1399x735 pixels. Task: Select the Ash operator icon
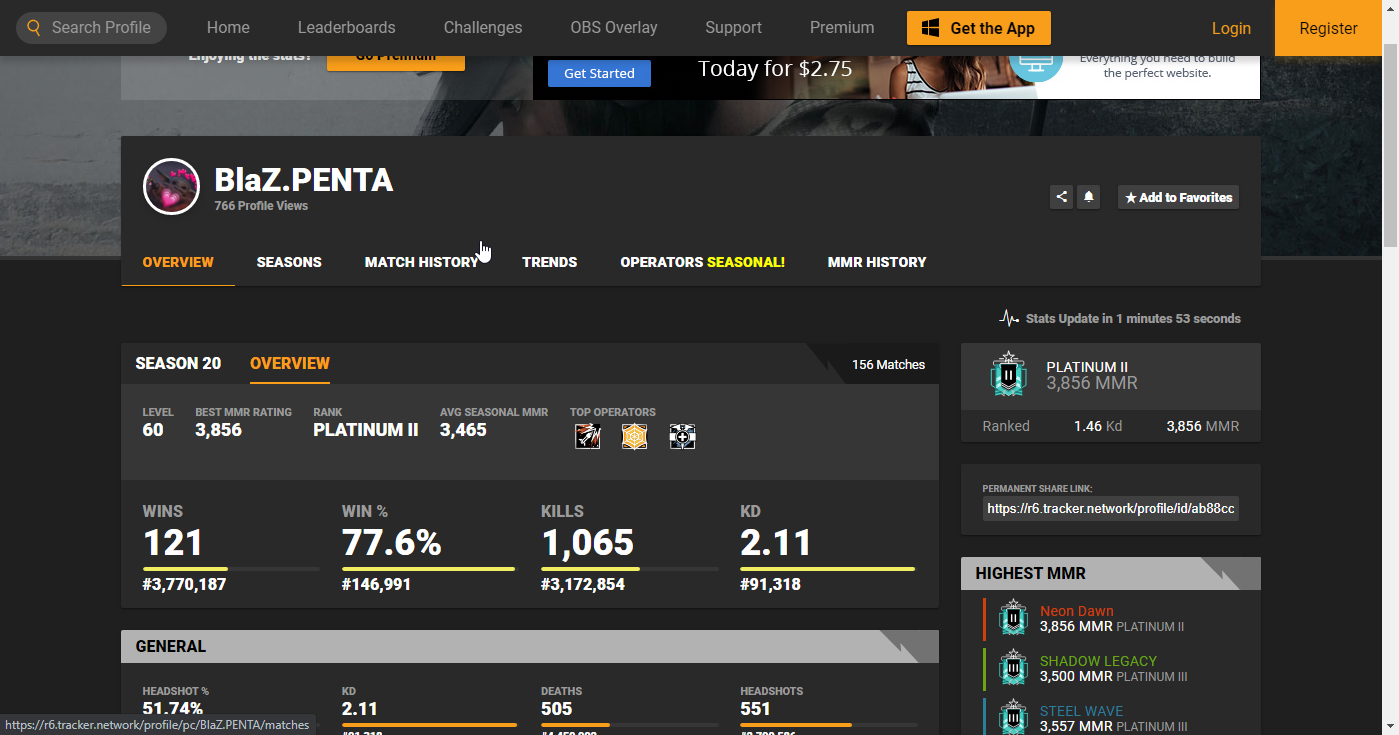[x=587, y=436]
